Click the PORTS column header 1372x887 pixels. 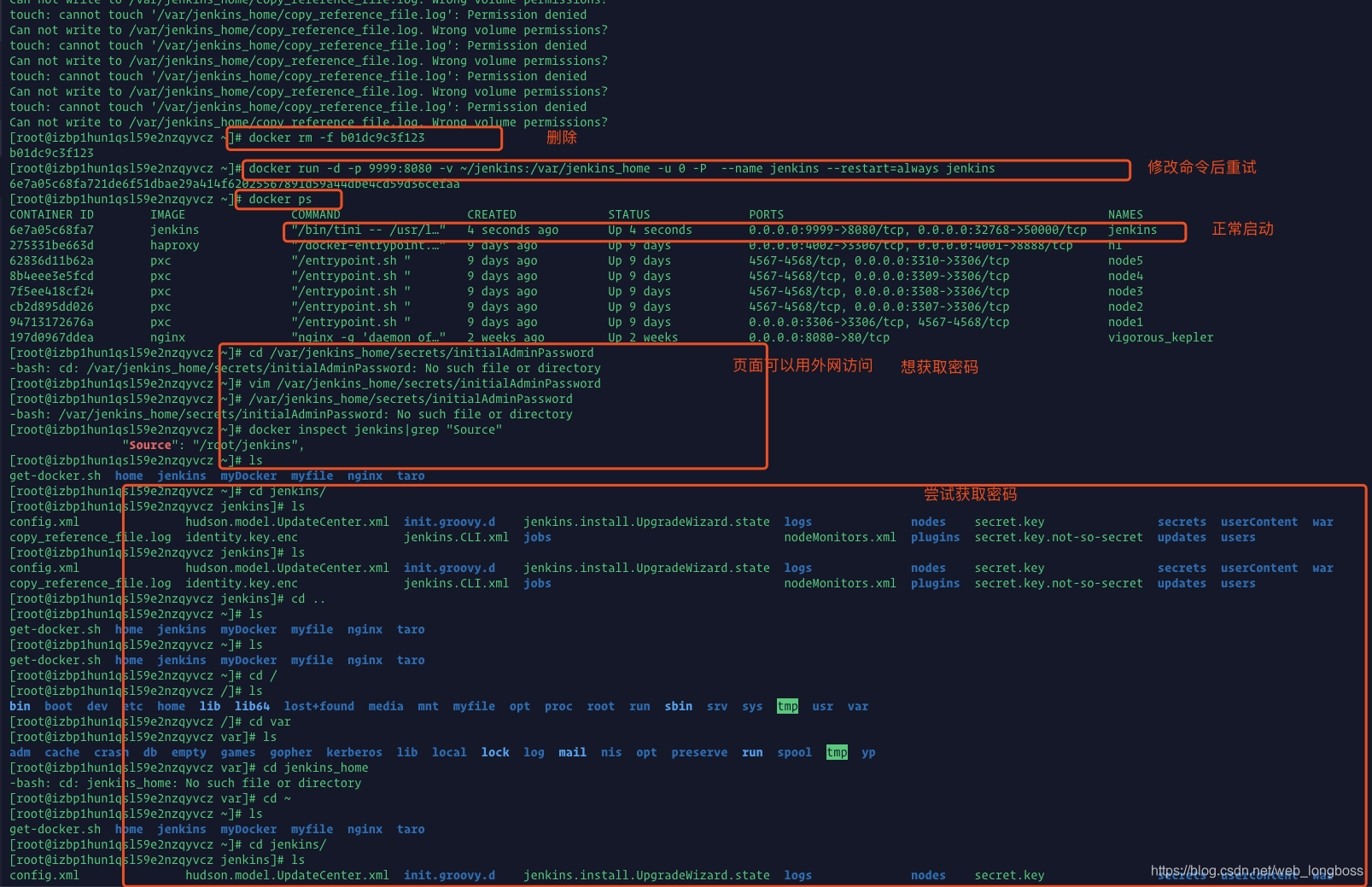click(x=766, y=214)
